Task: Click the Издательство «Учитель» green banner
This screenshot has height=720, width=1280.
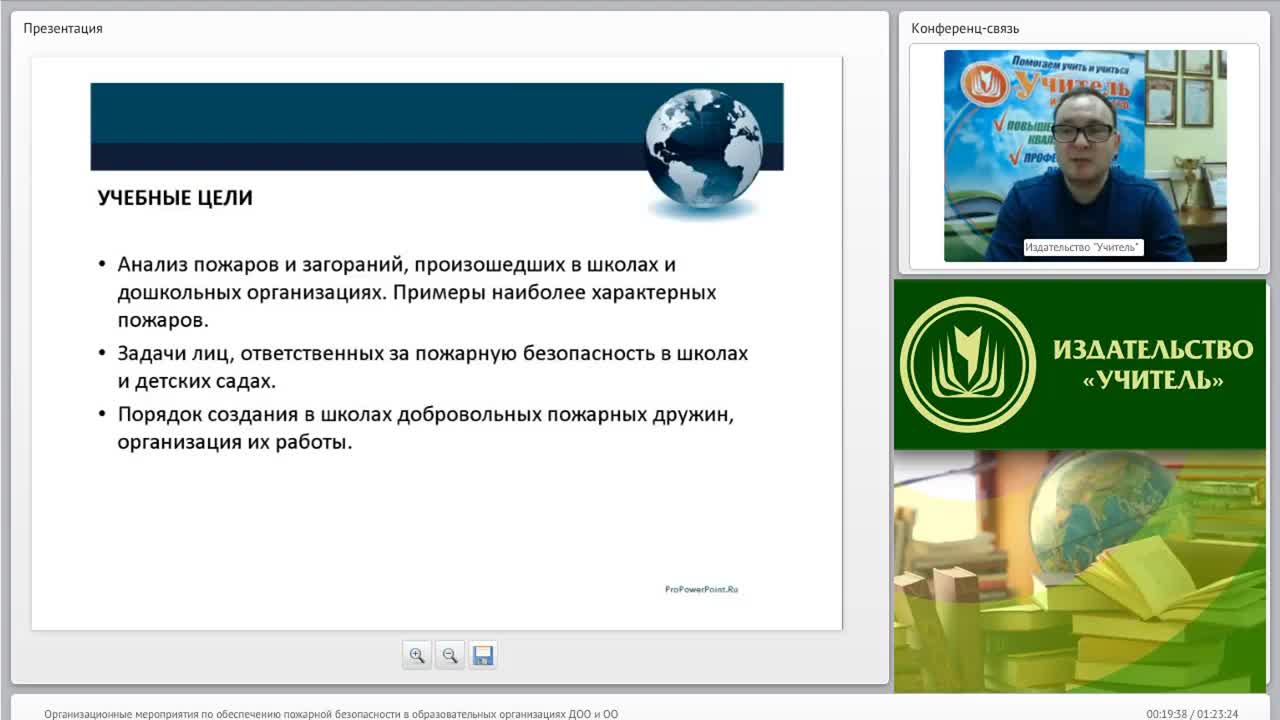Action: point(1080,365)
